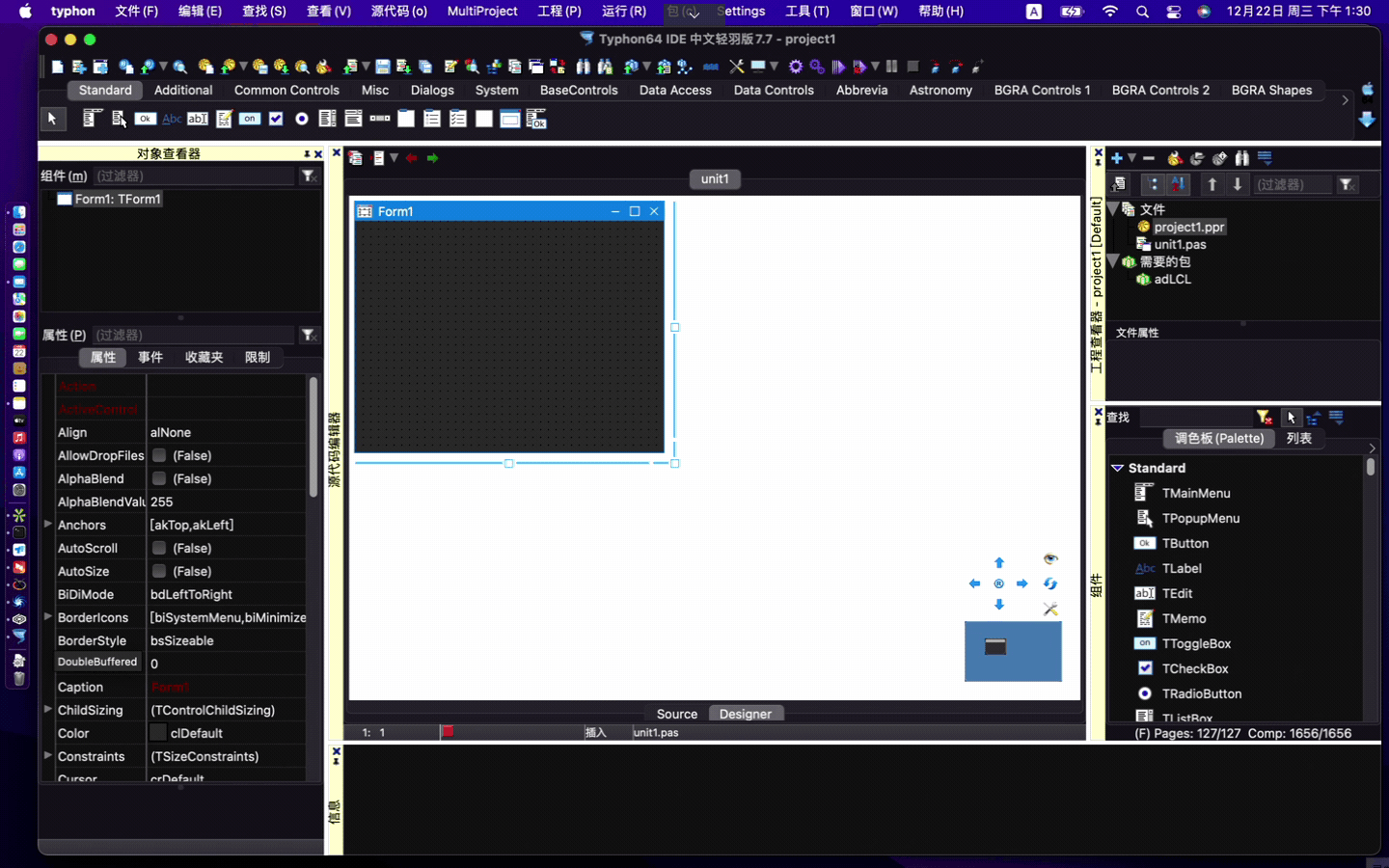The image size is (1389, 868).
Task: Toggle the directory hierarchy view button in project inspector
Action: pos(1153,184)
